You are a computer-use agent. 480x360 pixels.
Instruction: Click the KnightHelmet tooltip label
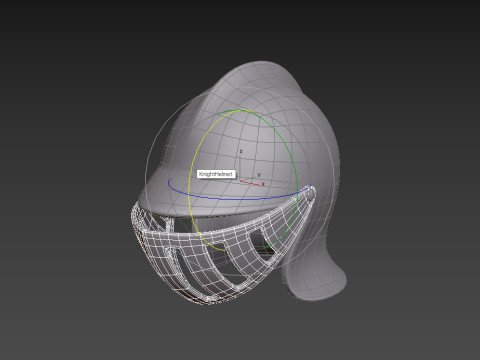216,174
